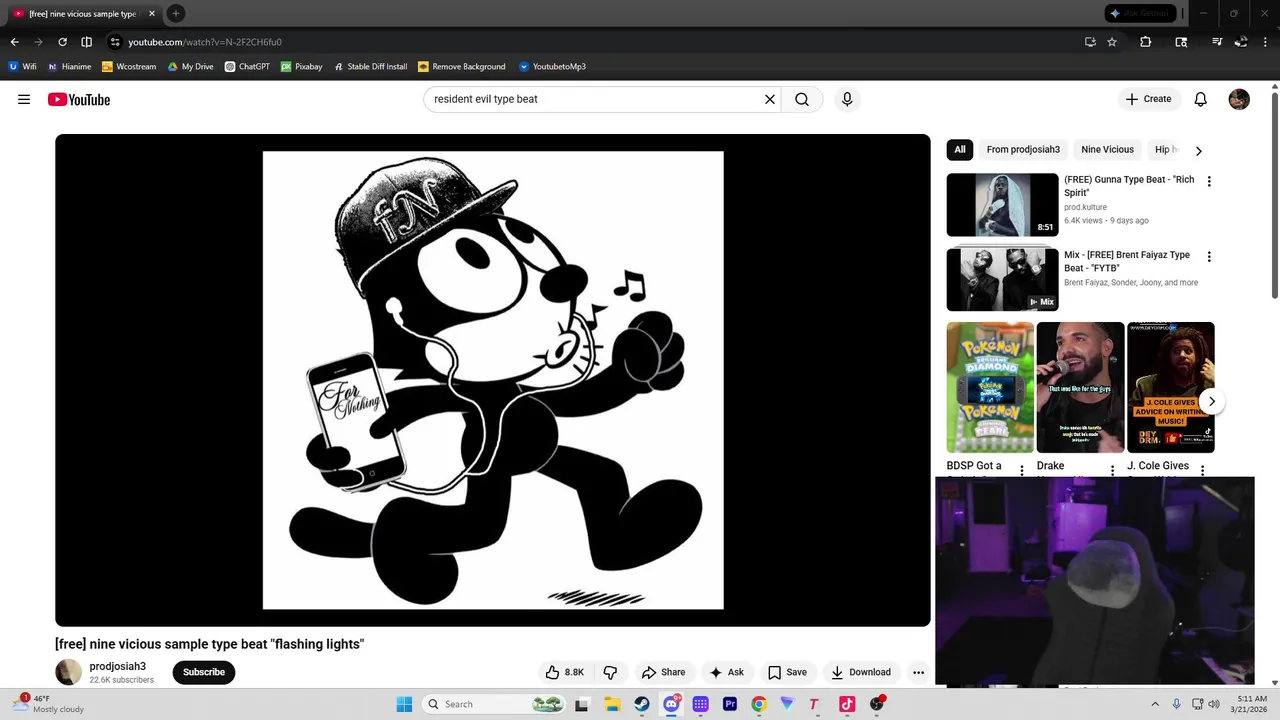The width and height of the screenshot is (1280, 720).
Task: Open Discord from the taskbar
Action: click(671, 704)
